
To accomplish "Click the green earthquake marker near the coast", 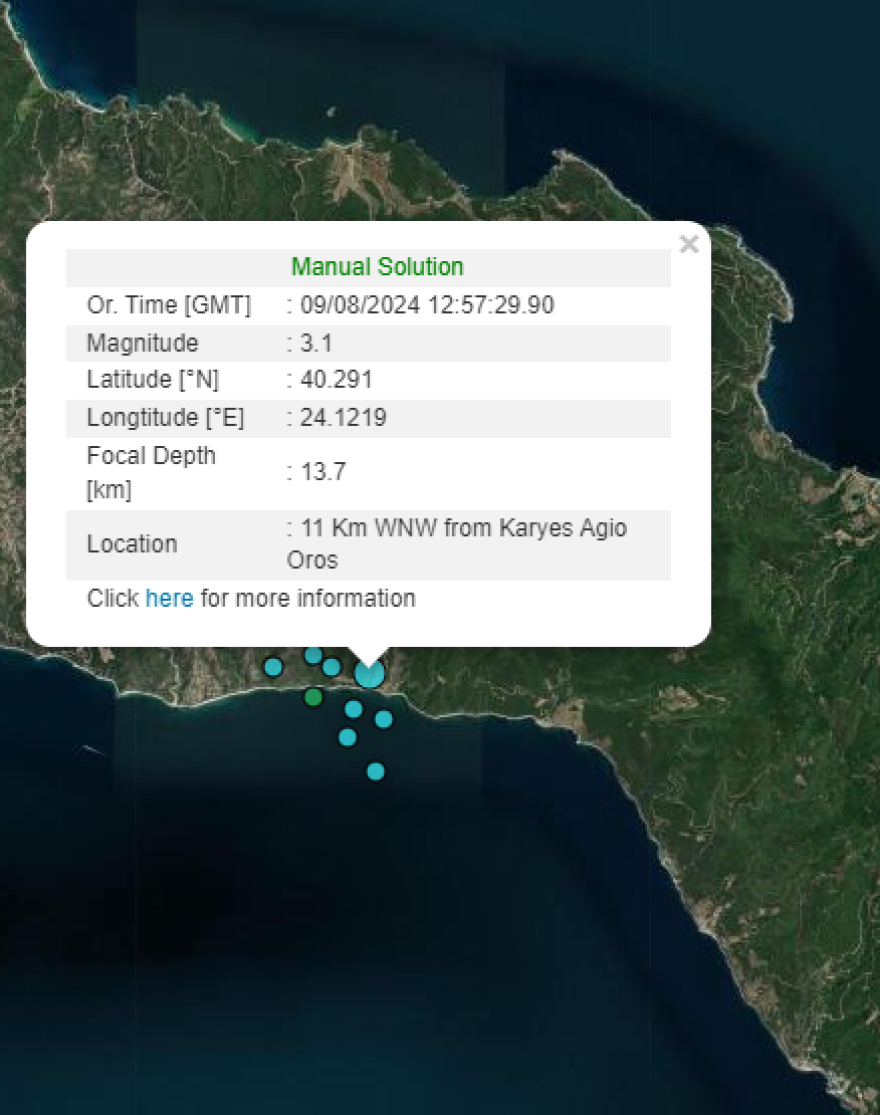I will pyautogui.click(x=313, y=697).
